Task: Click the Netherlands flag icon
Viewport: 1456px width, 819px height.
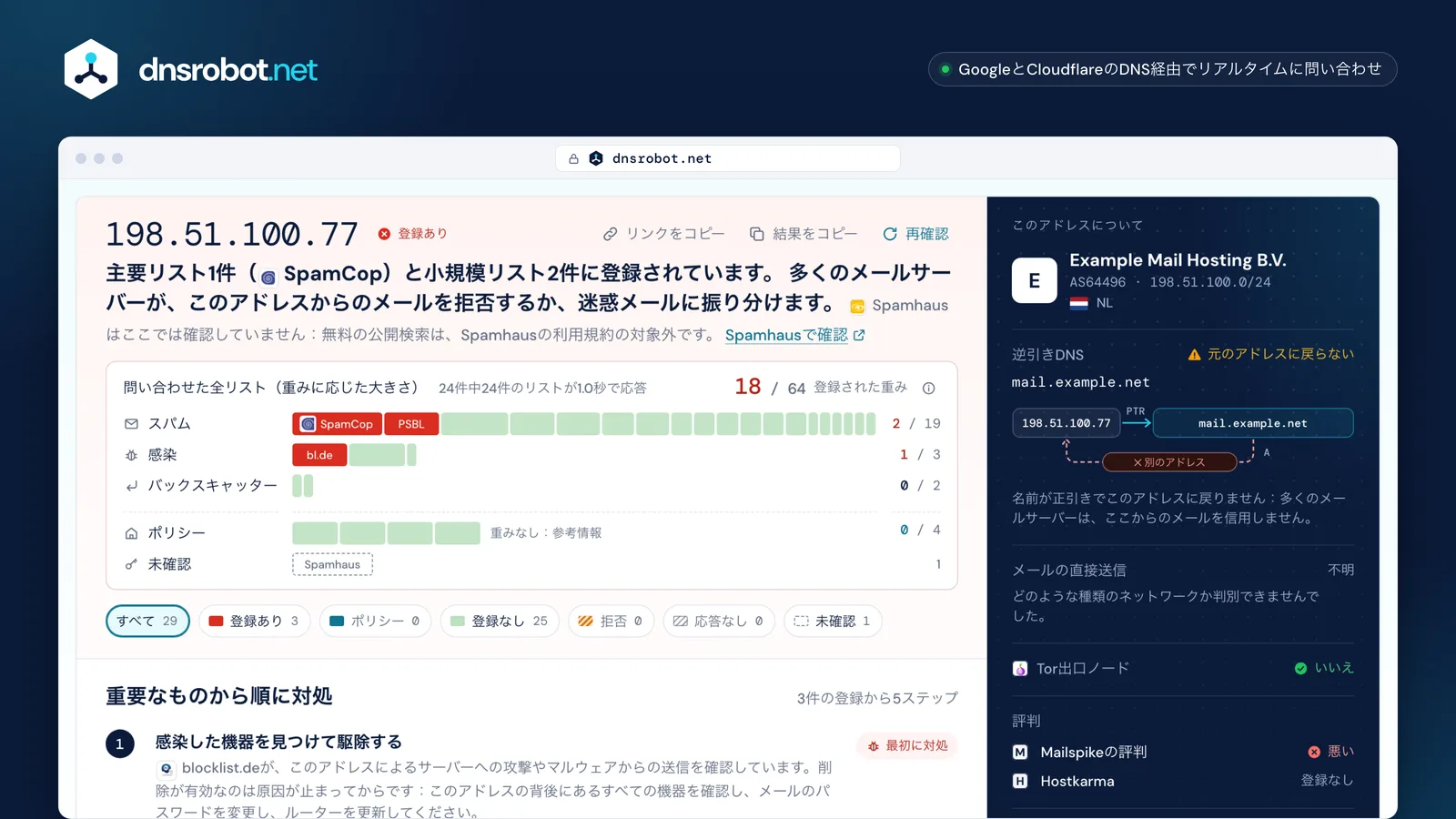Action: click(x=1079, y=303)
